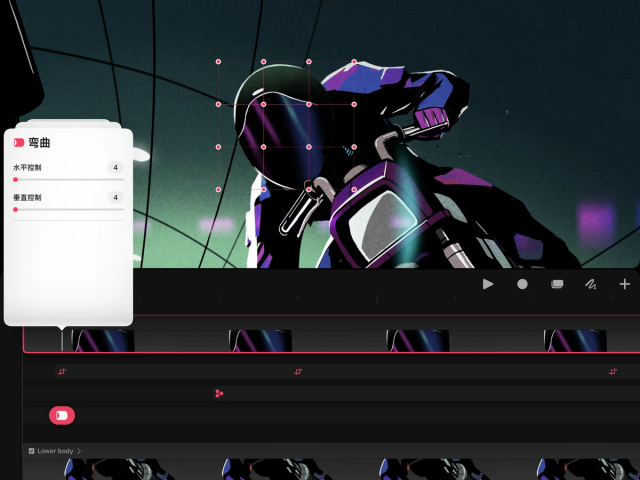The image size is (640, 480).
Task: Click the three-dot filter keyframe icon
Action: click(x=219, y=393)
